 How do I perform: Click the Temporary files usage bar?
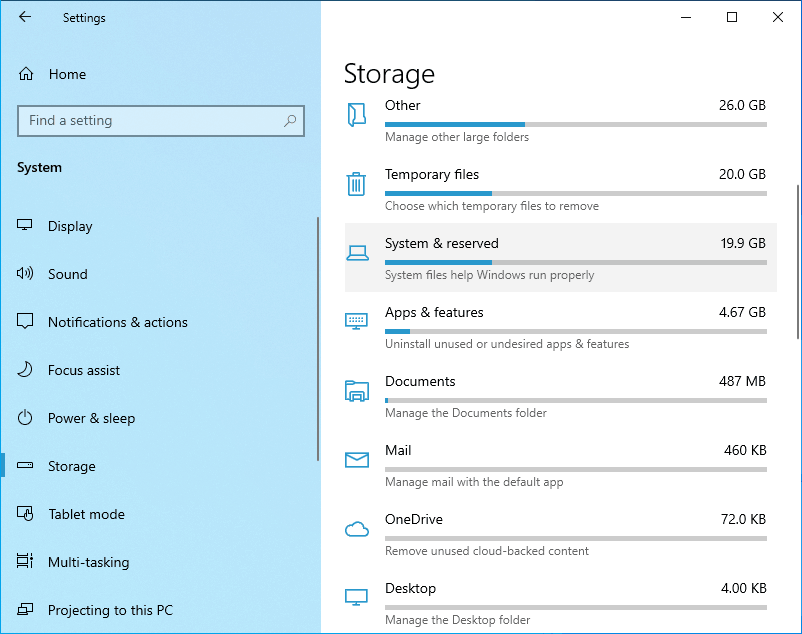point(576,193)
